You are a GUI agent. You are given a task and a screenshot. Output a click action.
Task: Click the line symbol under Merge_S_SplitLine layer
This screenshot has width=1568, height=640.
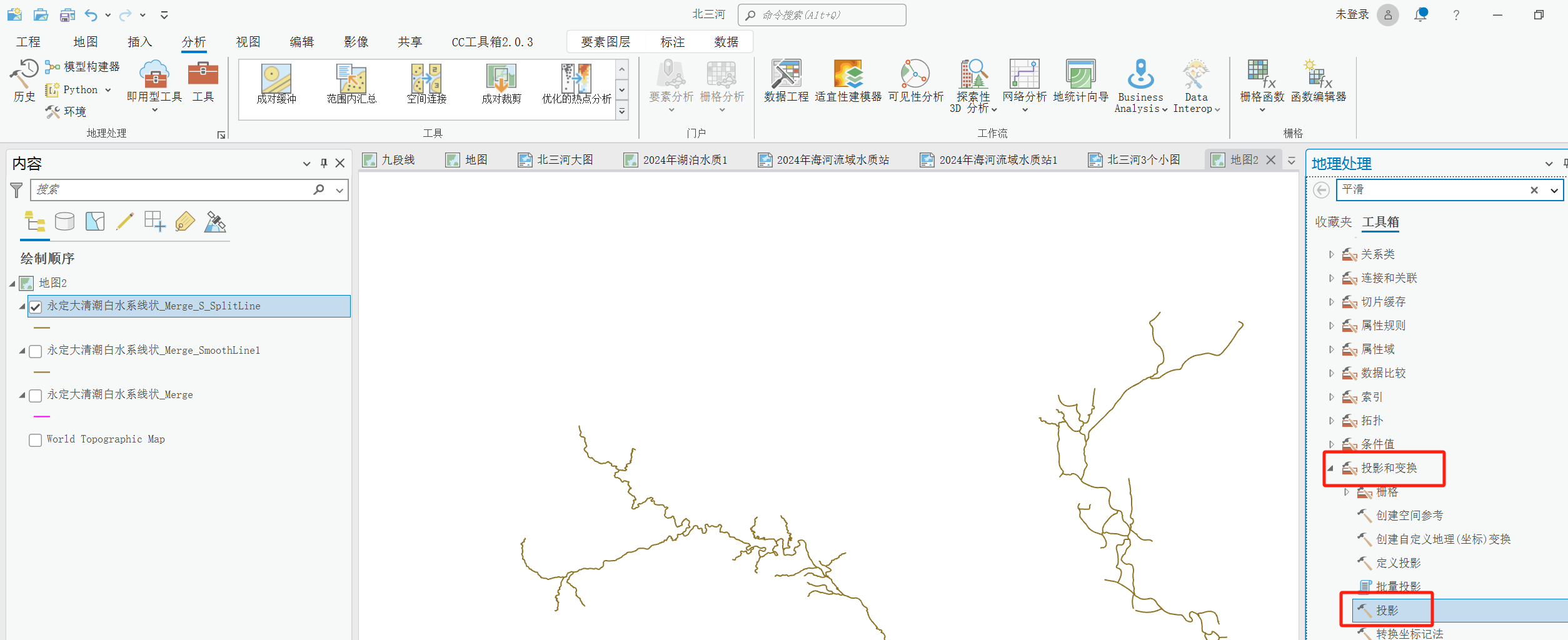pyautogui.click(x=41, y=327)
